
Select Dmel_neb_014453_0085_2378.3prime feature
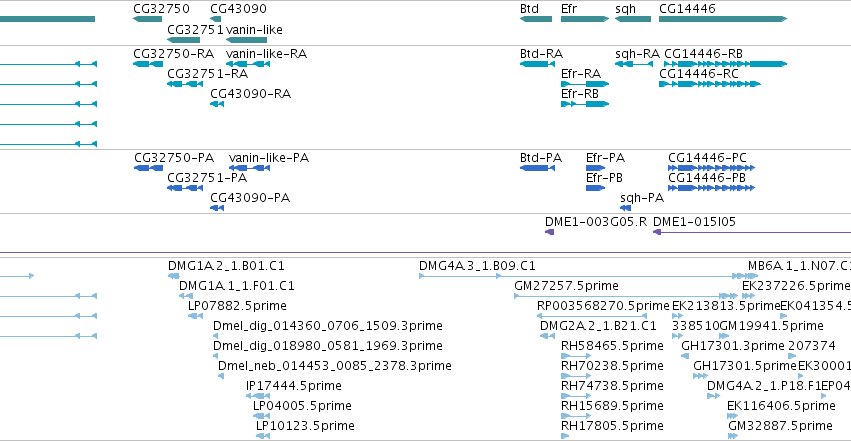coord(221,376)
